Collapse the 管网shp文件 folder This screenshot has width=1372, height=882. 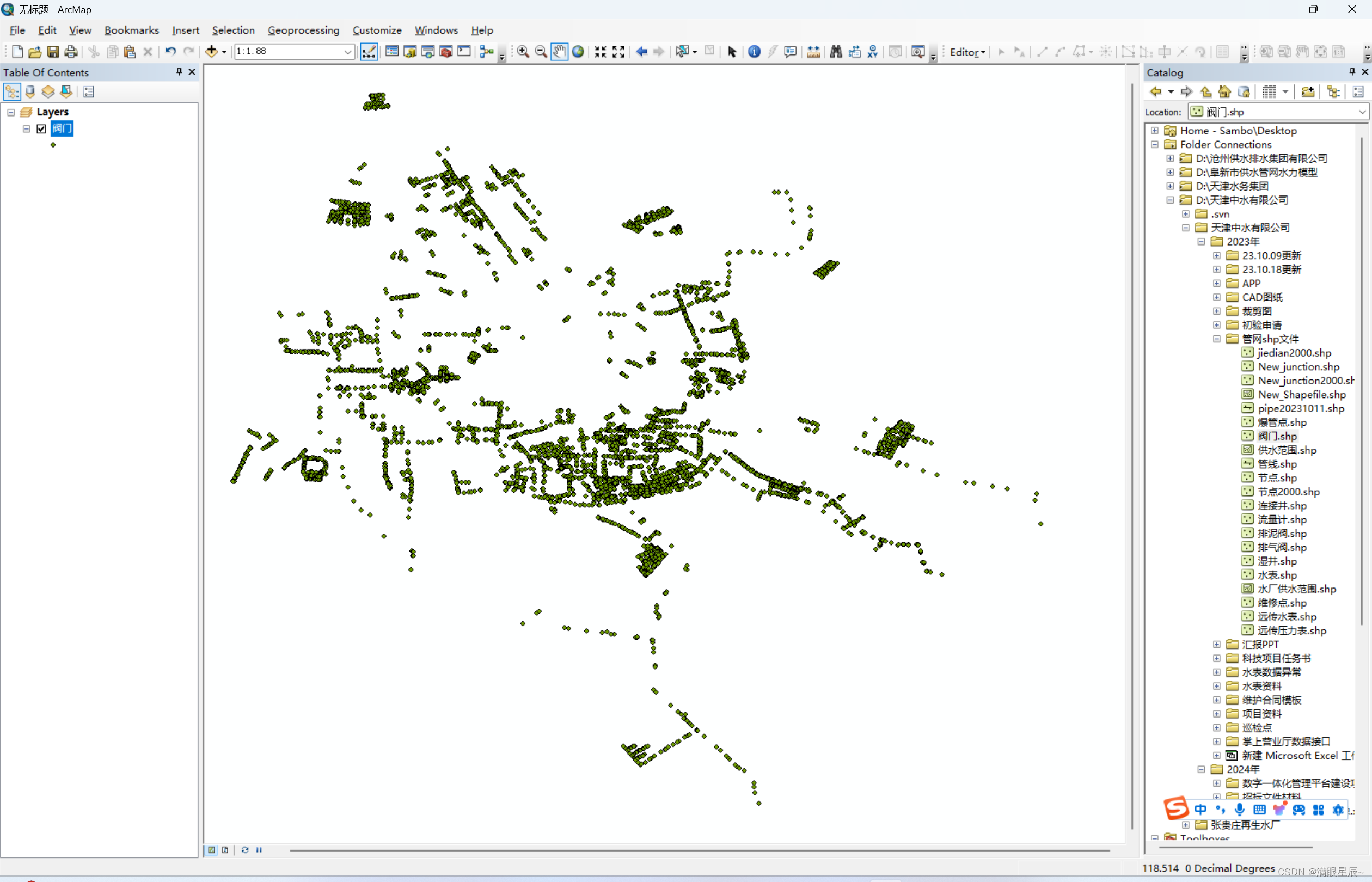[x=1217, y=339]
